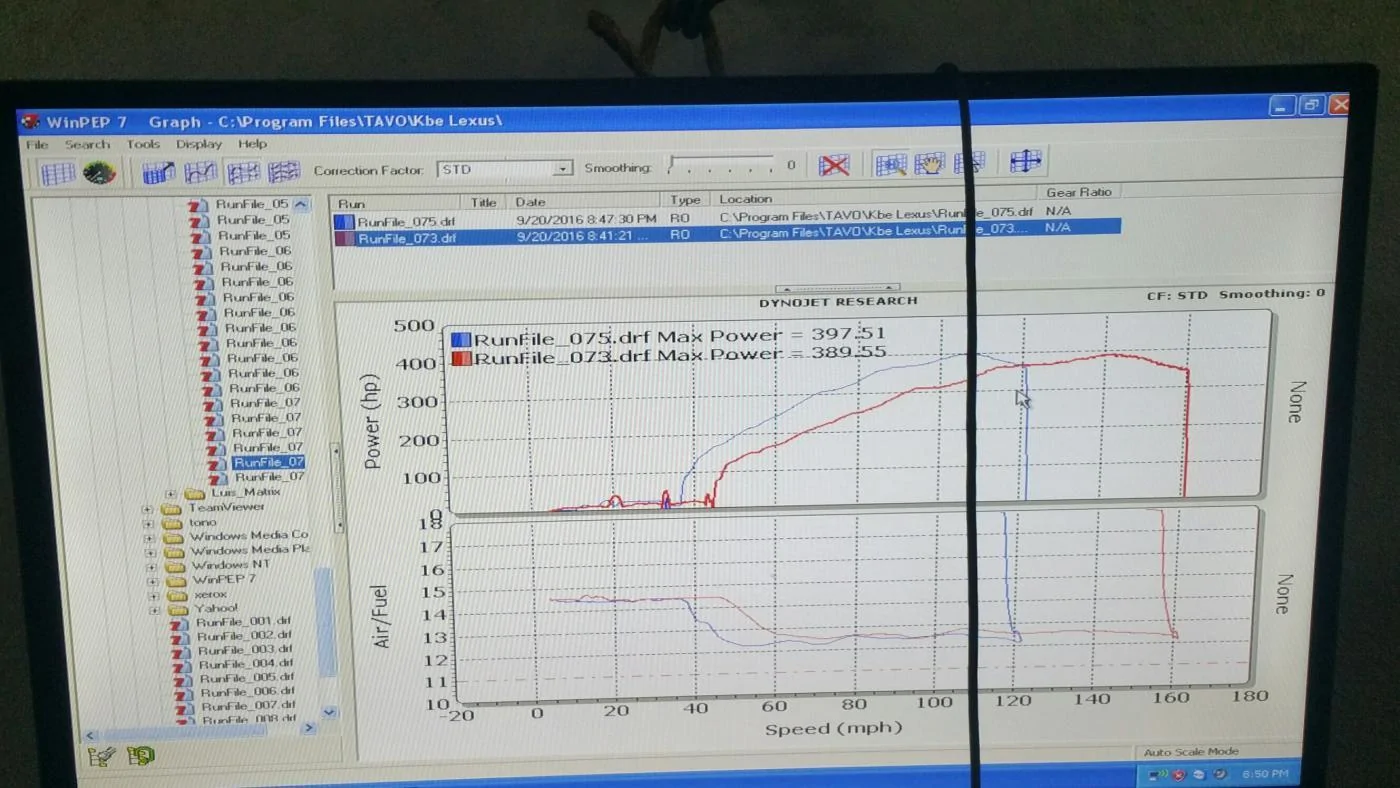Viewport: 1400px width, 788px height.
Task: Select the TeamViewer folder
Action: [228, 507]
